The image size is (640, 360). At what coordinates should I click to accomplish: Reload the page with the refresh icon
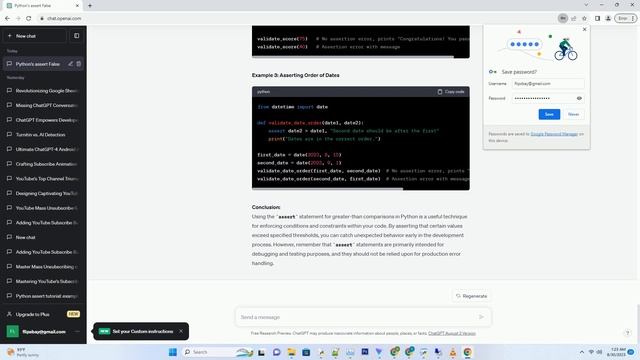click(x=29, y=18)
